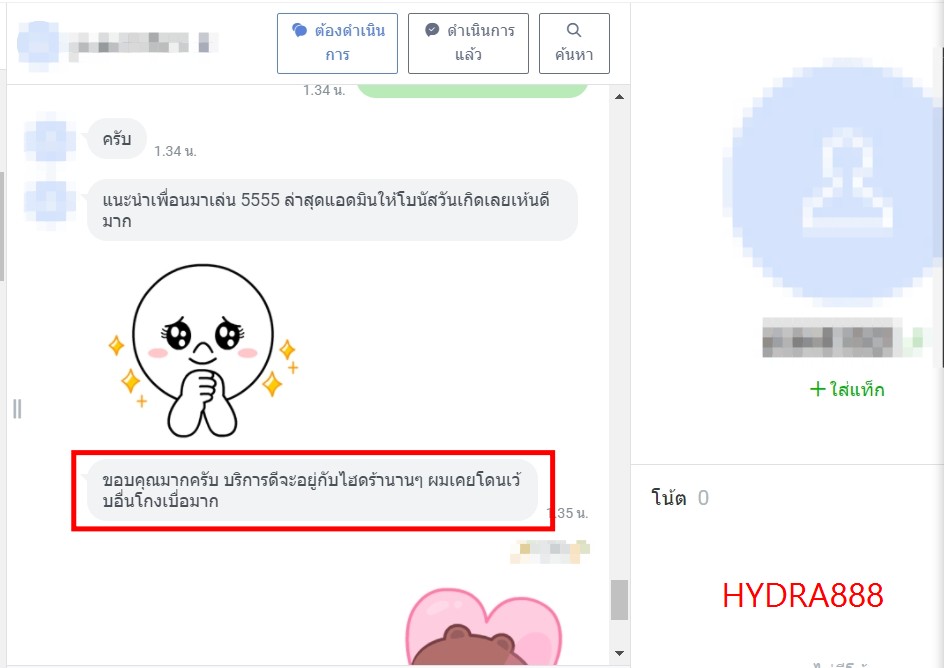Click the green plus ใส่แท็ก link
Screen dimensions: 944x668
tap(846, 389)
